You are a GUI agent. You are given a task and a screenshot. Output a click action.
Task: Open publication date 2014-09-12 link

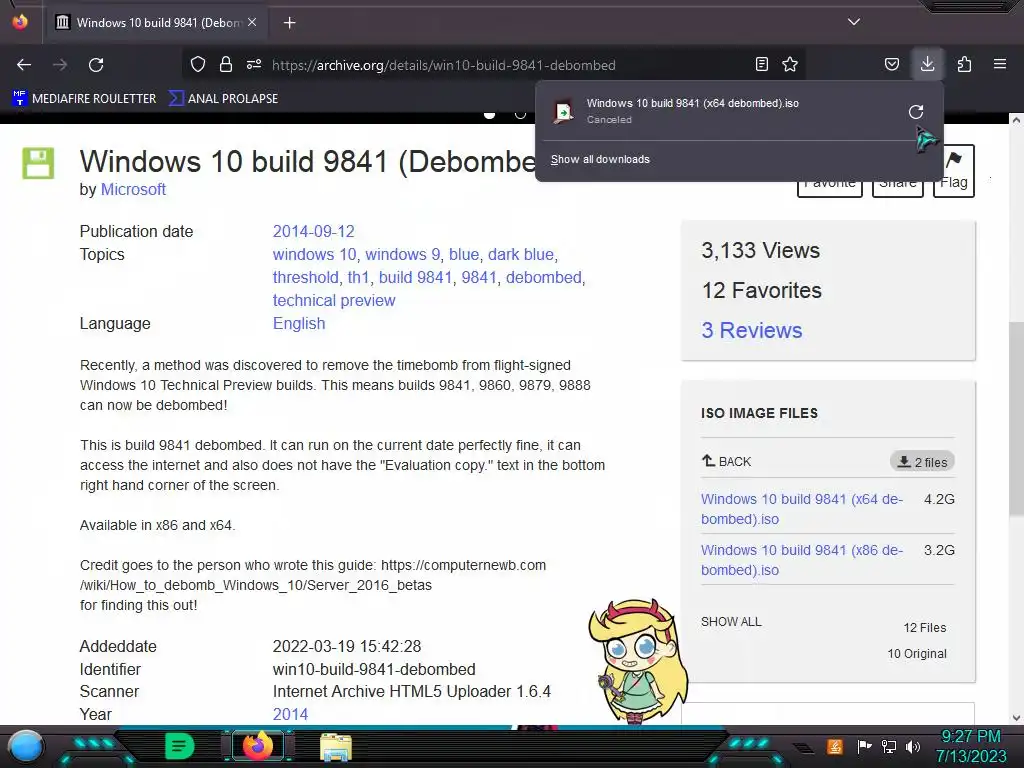(x=313, y=231)
